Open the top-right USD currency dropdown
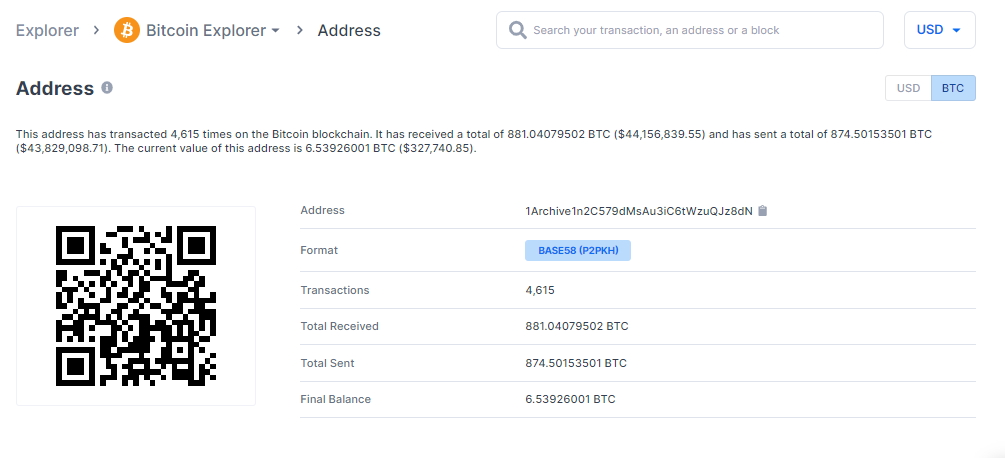This screenshot has height=458, width=1005. point(939,30)
